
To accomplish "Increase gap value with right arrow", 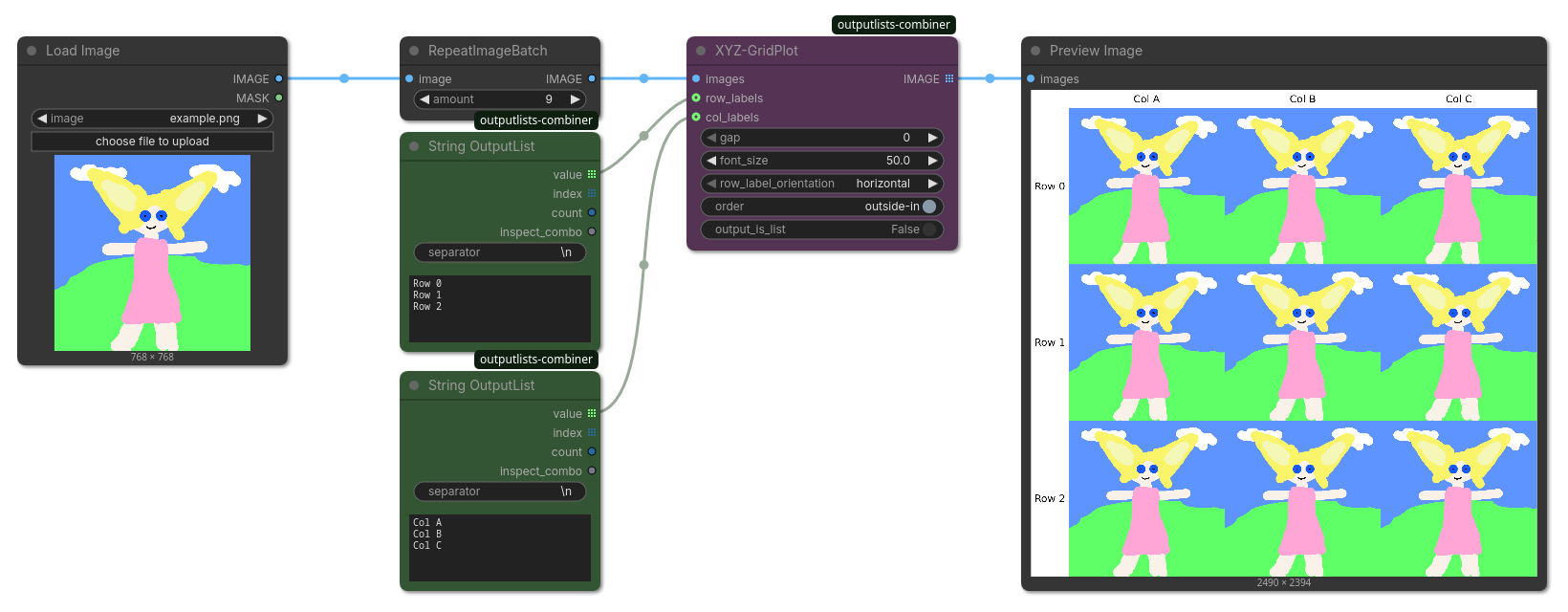I will click(932, 138).
